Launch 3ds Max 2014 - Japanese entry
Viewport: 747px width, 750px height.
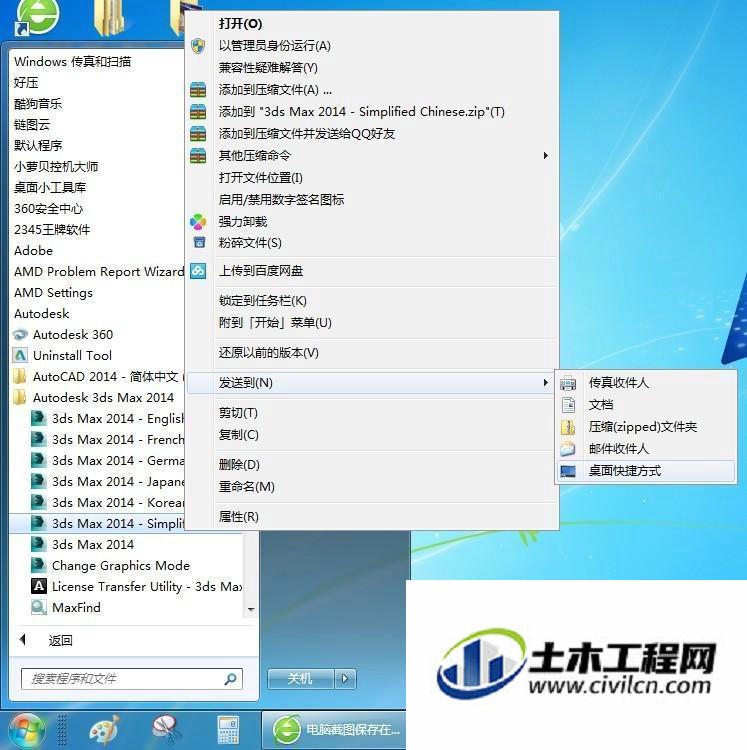[118, 482]
